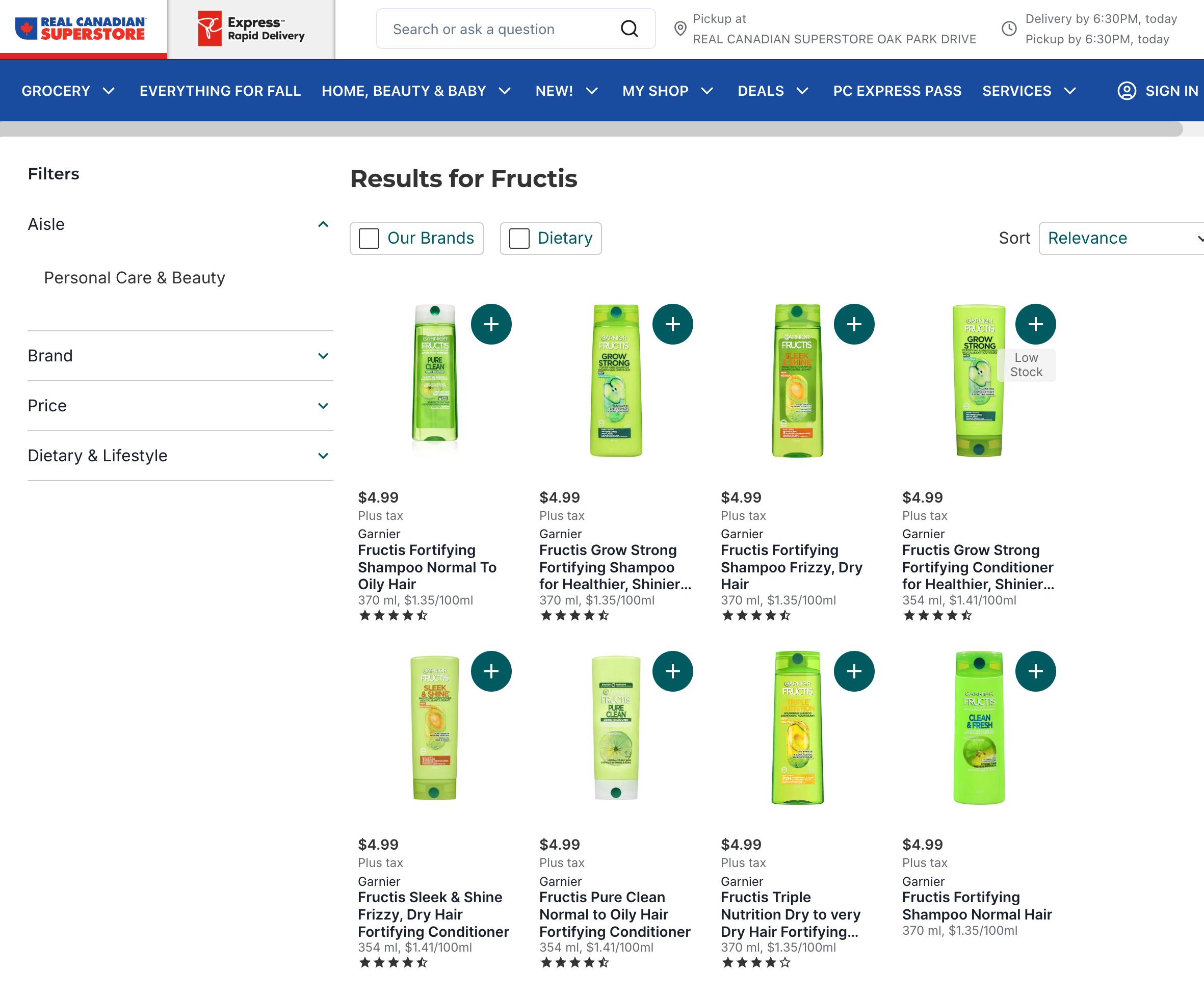Image resolution: width=1204 pixels, height=998 pixels.
Task: Open the Real Canadian Superstore logo
Action: pos(81,29)
